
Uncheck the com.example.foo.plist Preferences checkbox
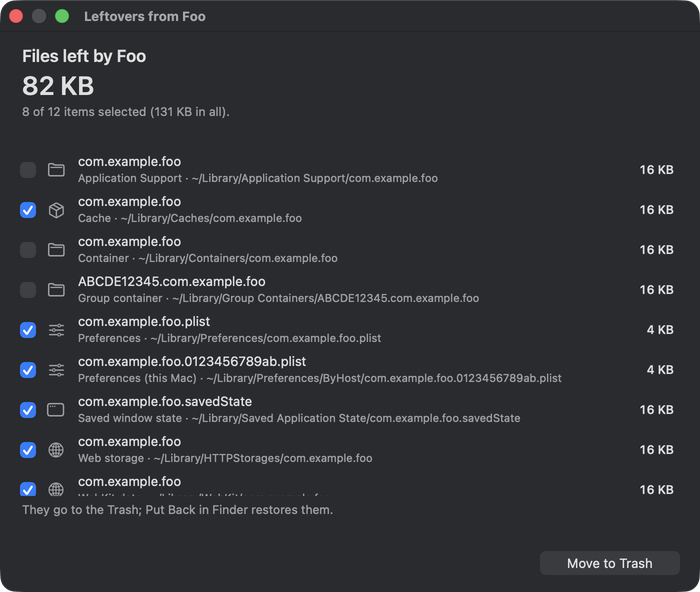[28, 330]
